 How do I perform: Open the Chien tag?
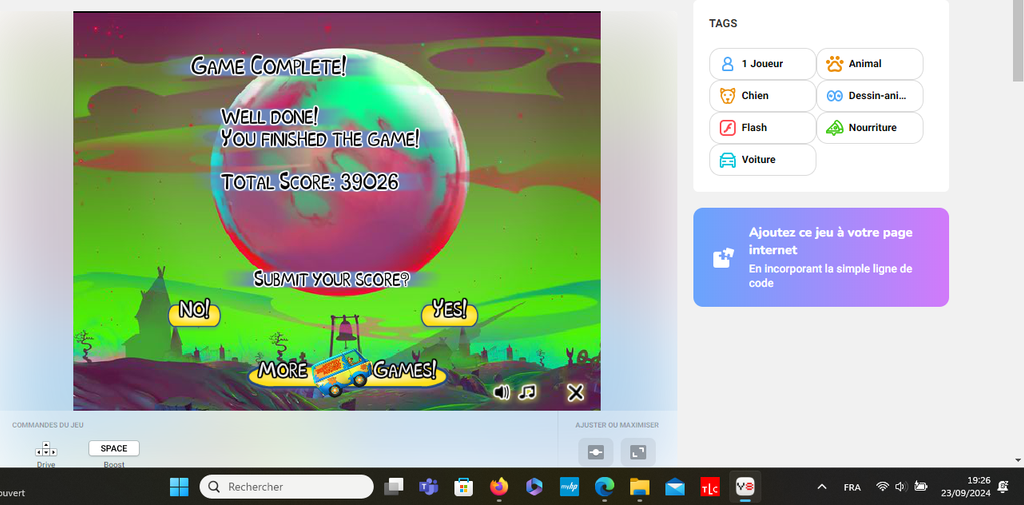762,96
